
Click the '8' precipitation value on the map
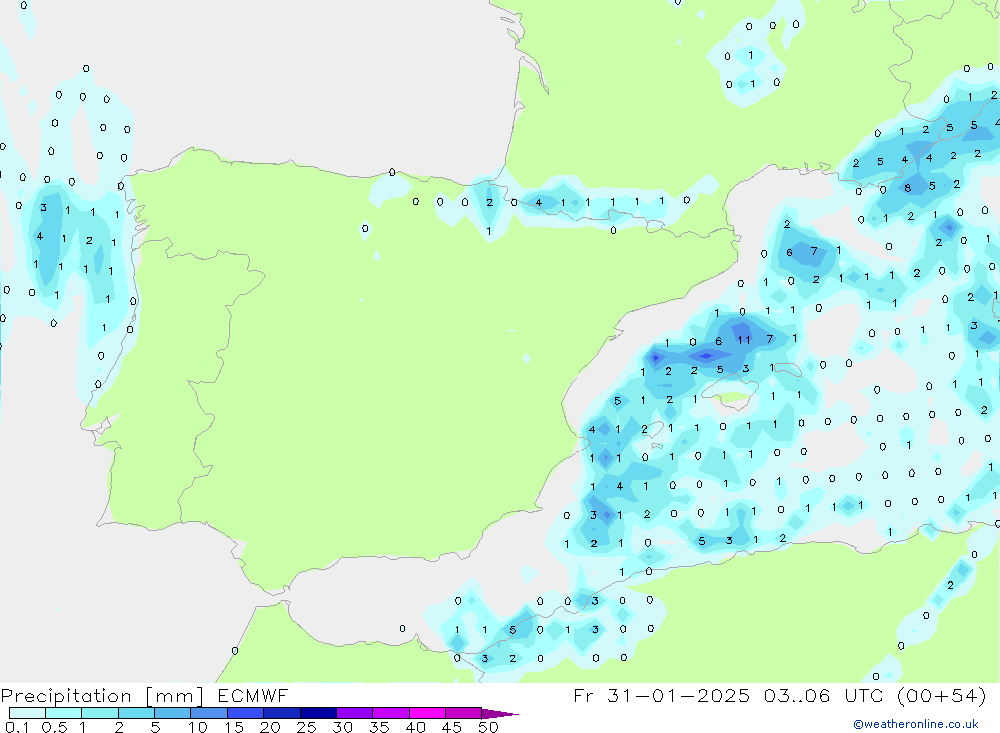(908, 188)
